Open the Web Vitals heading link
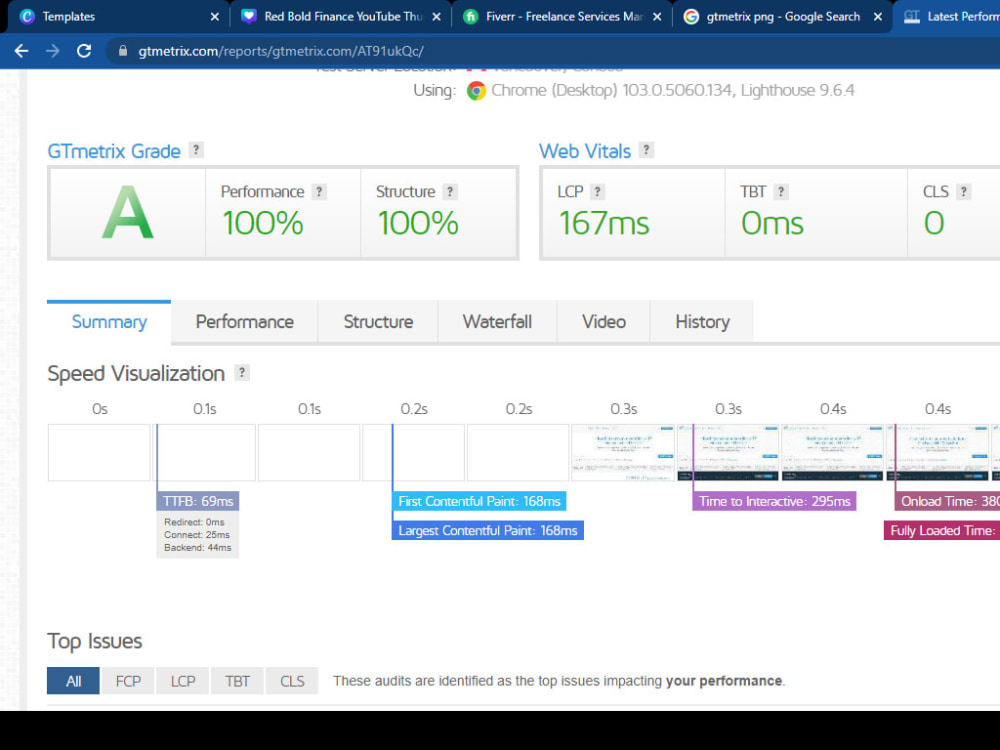 coord(585,151)
